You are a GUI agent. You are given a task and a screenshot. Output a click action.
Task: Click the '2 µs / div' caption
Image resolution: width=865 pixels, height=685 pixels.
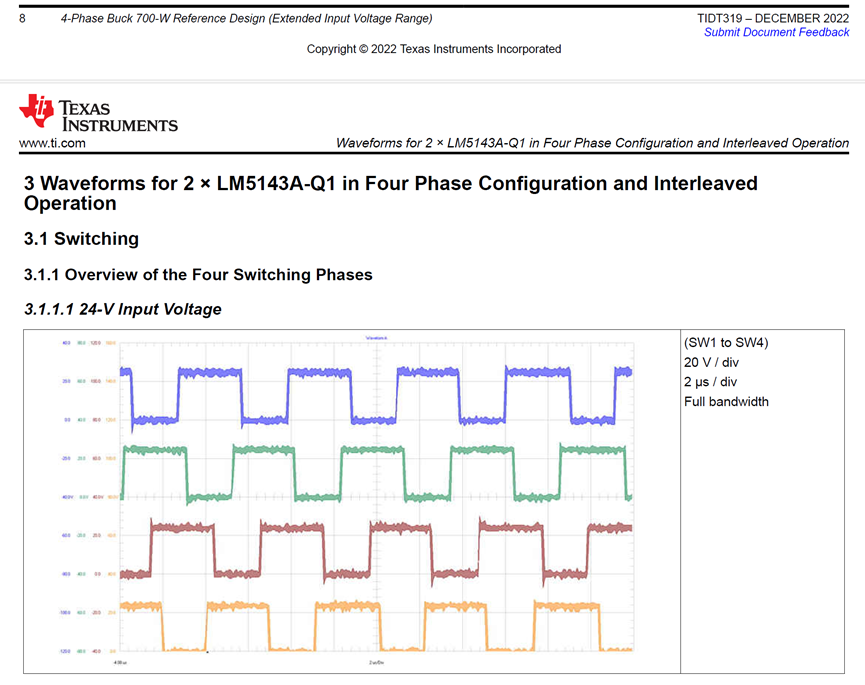point(711,382)
